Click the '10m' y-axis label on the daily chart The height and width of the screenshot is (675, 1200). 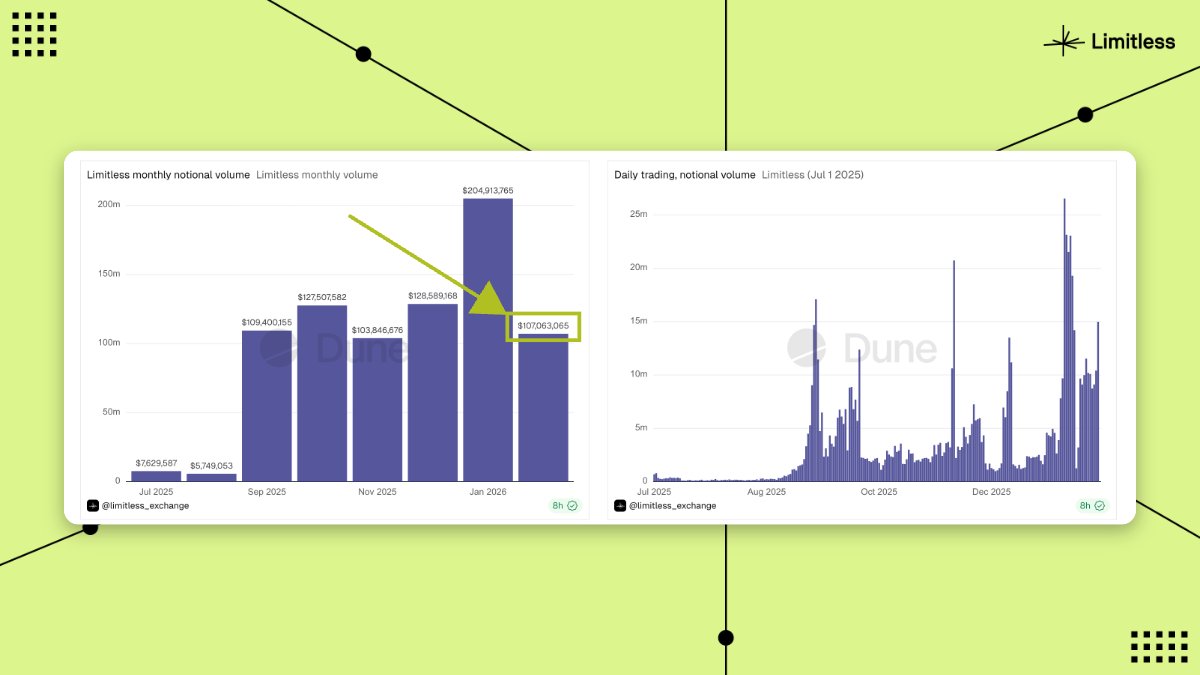click(x=638, y=374)
